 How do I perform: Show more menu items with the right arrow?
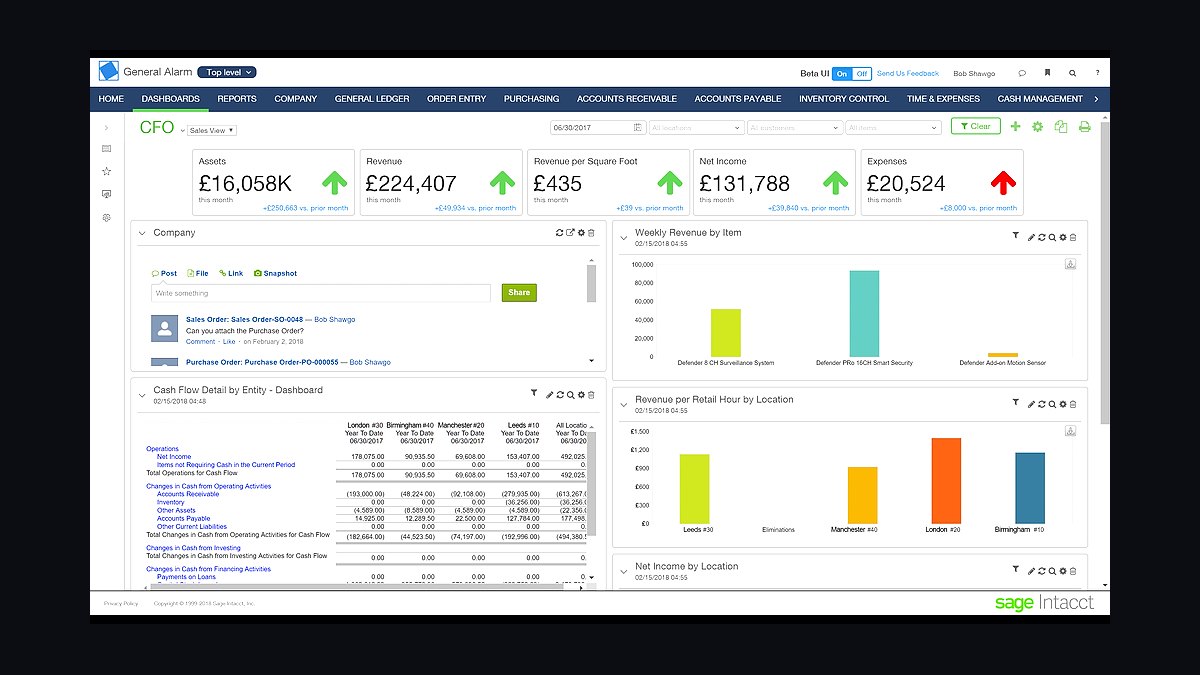tap(1097, 99)
